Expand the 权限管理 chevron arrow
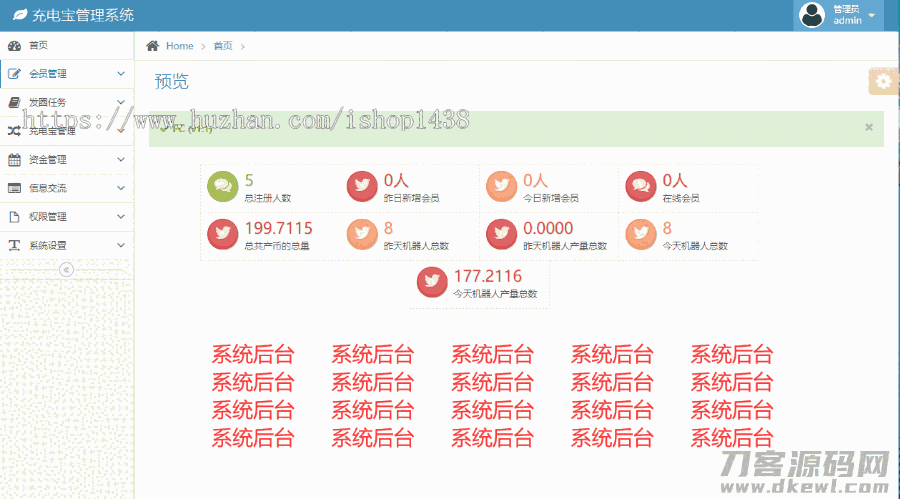The image size is (900, 499). [121, 216]
